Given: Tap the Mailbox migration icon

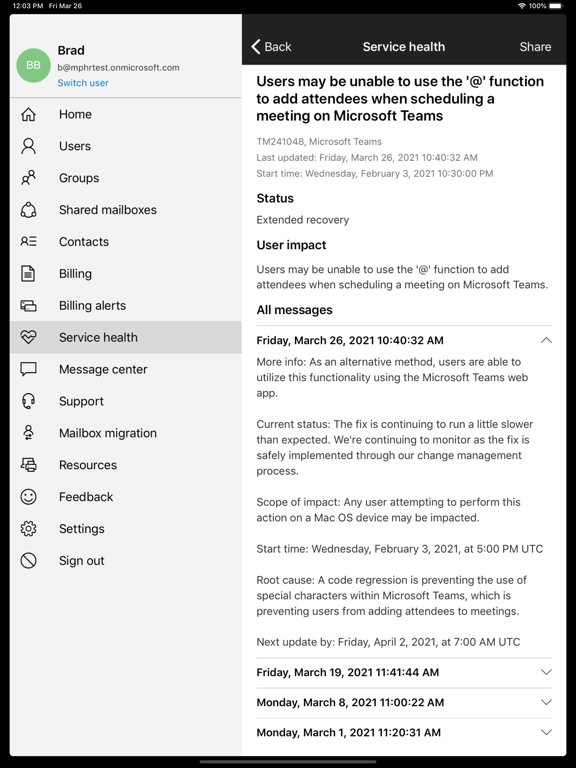Looking at the screenshot, I should (28, 433).
